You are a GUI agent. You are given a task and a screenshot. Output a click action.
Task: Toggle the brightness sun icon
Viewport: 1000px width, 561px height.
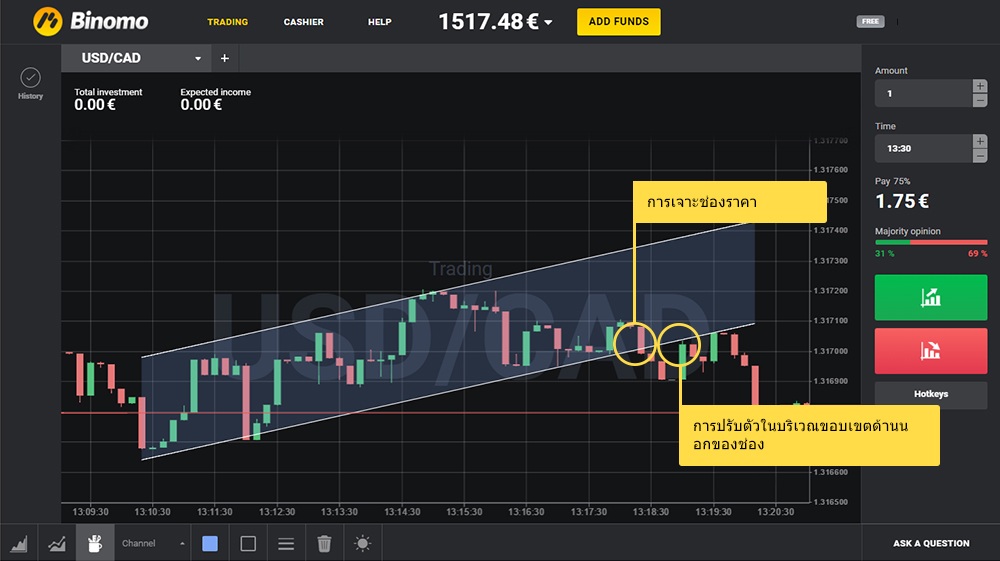click(362, 543)
